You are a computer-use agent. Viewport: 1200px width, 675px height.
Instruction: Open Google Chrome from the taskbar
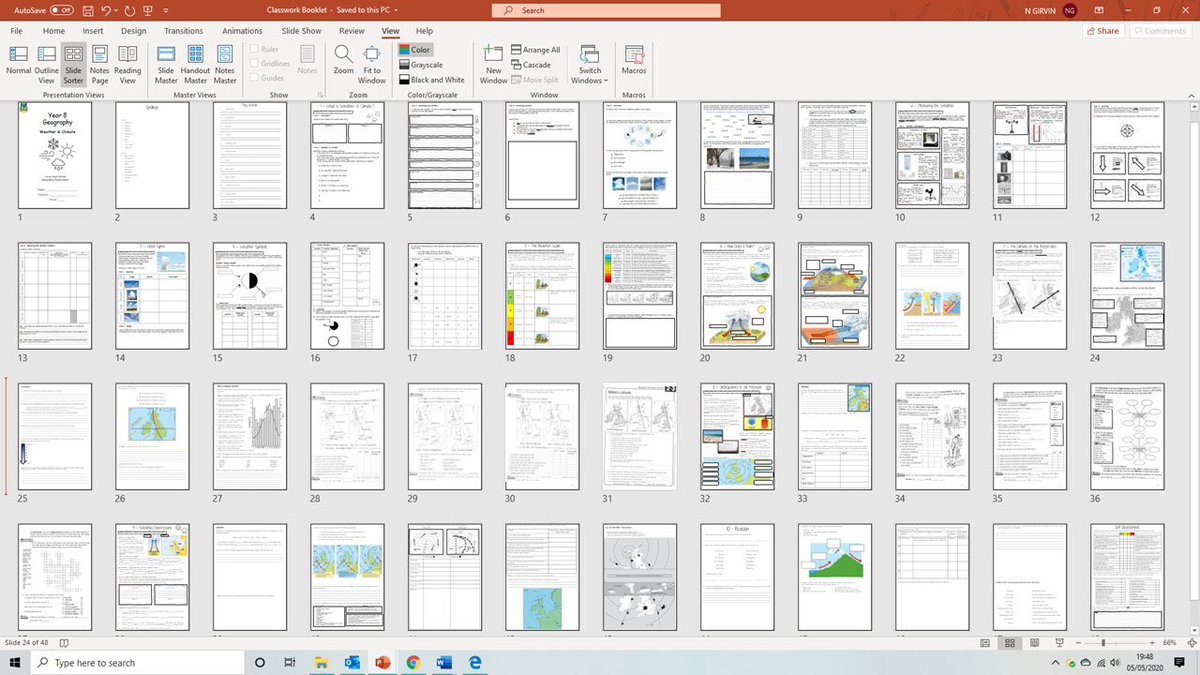[x=413, y=662]
